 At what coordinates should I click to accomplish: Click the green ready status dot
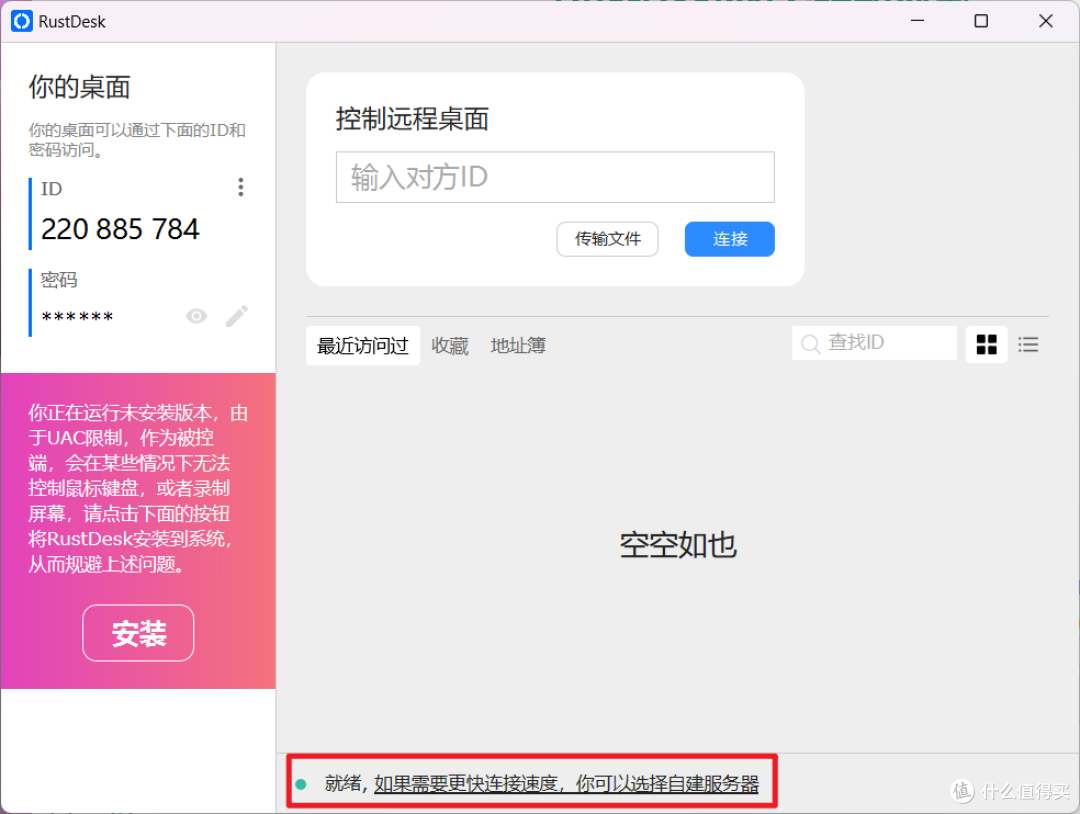coord(302,785)
